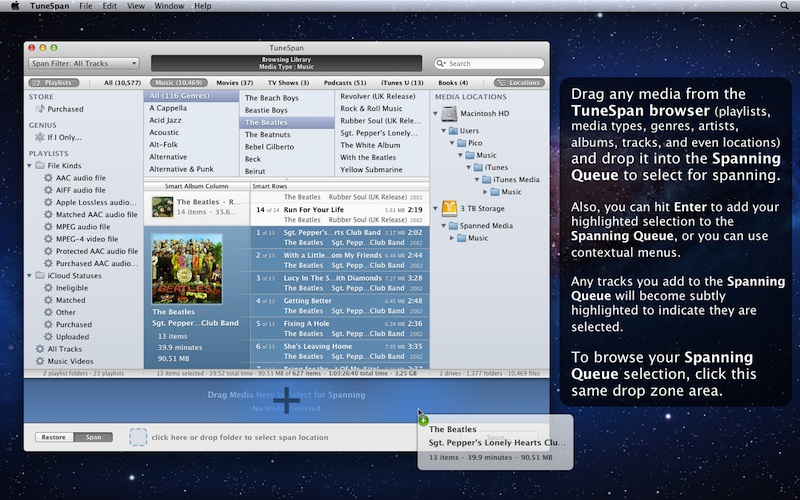Click the dashed span location folder icon
The image size is (800, 500).
tap(137, 437)
